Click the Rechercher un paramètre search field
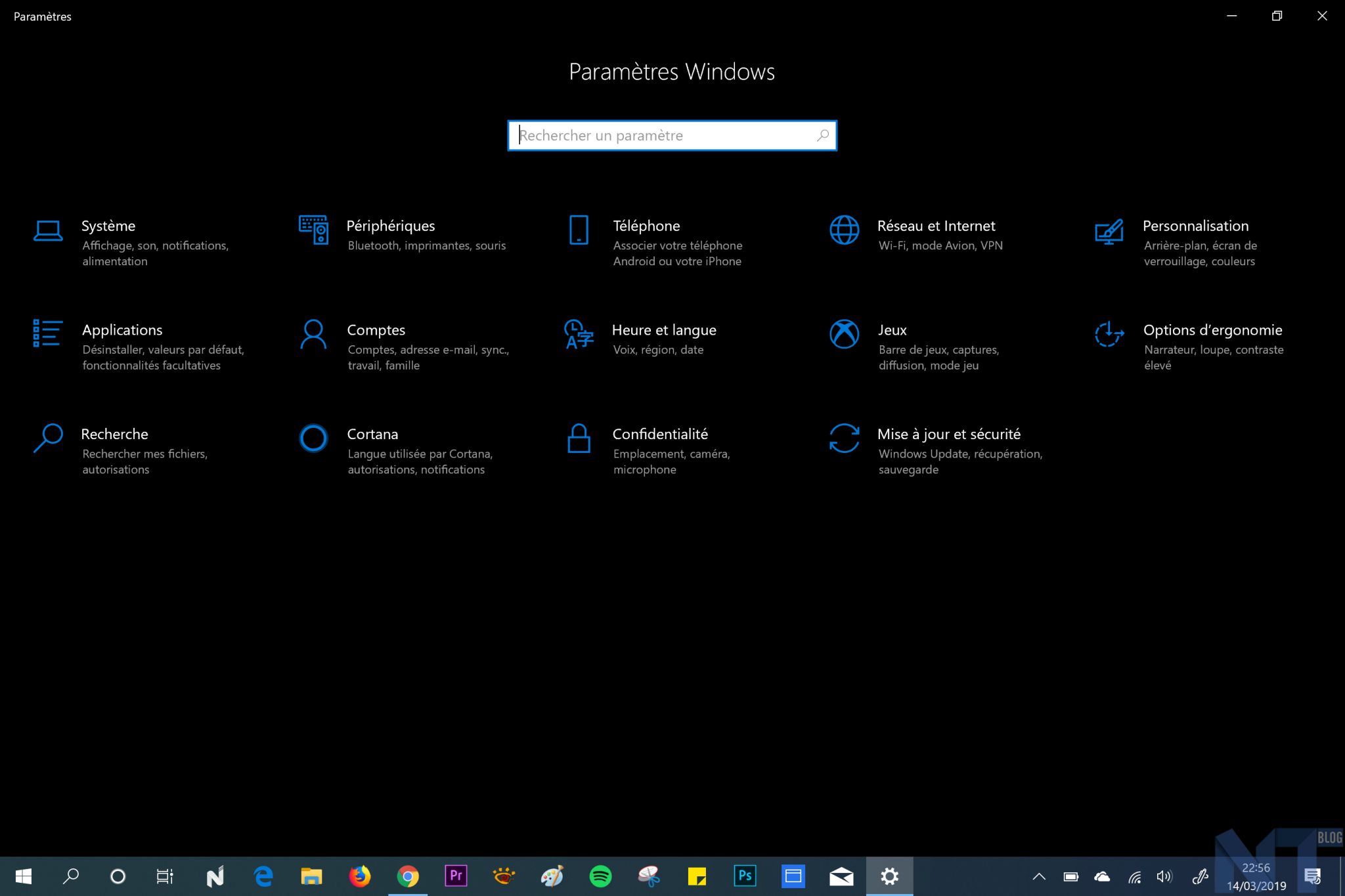This screenshot has height=896, width=1345. (x=663, y=136)
